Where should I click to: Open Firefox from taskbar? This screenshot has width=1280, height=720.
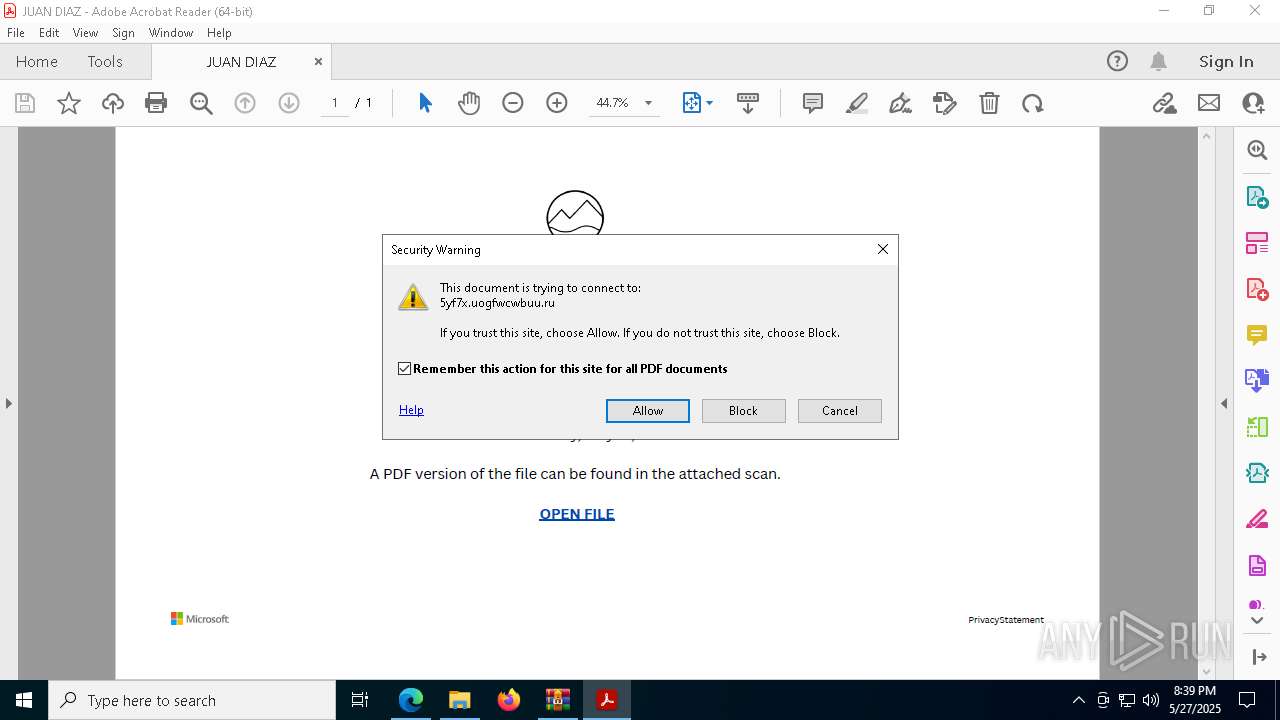click(509, 700)
